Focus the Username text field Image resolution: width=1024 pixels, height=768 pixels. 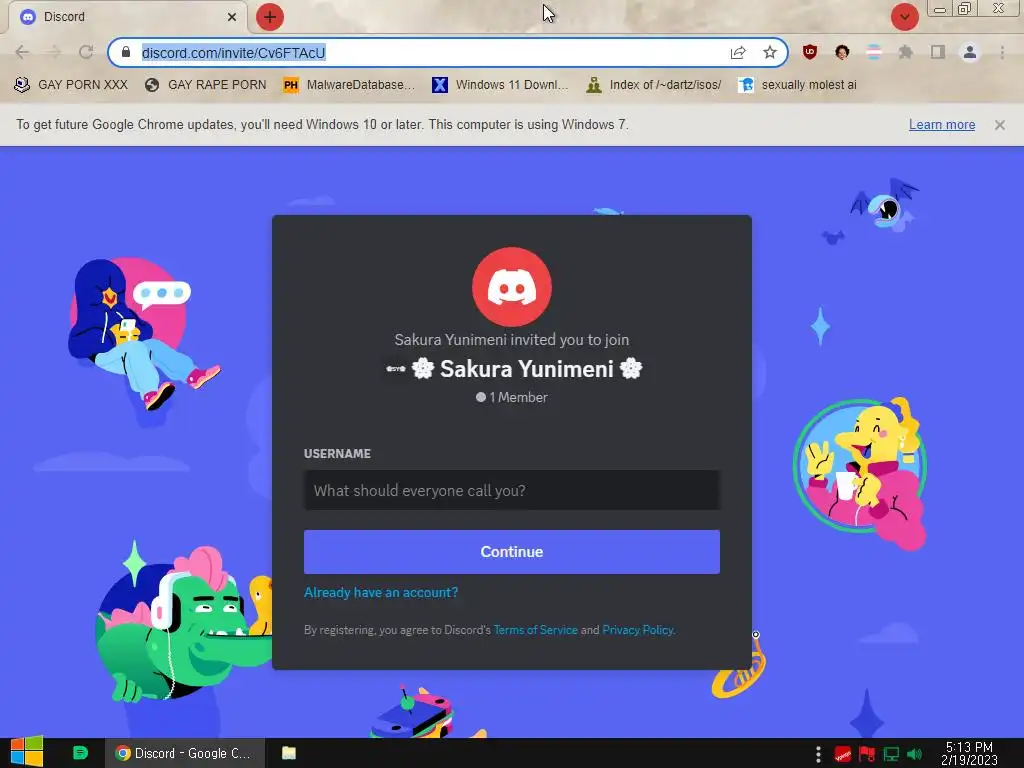click(512, 490)
